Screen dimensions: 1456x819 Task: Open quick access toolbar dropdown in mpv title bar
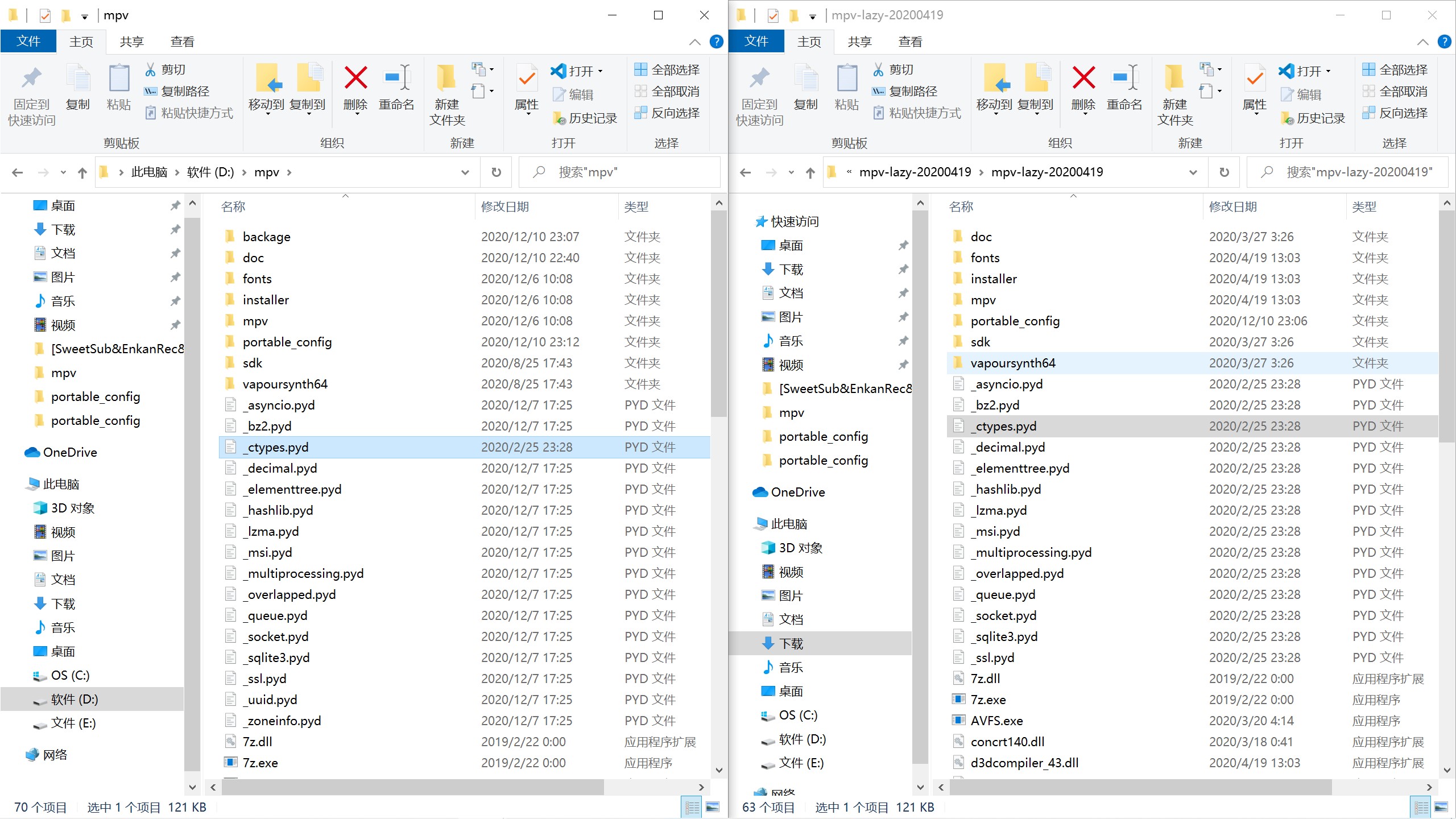coord(85,16)
